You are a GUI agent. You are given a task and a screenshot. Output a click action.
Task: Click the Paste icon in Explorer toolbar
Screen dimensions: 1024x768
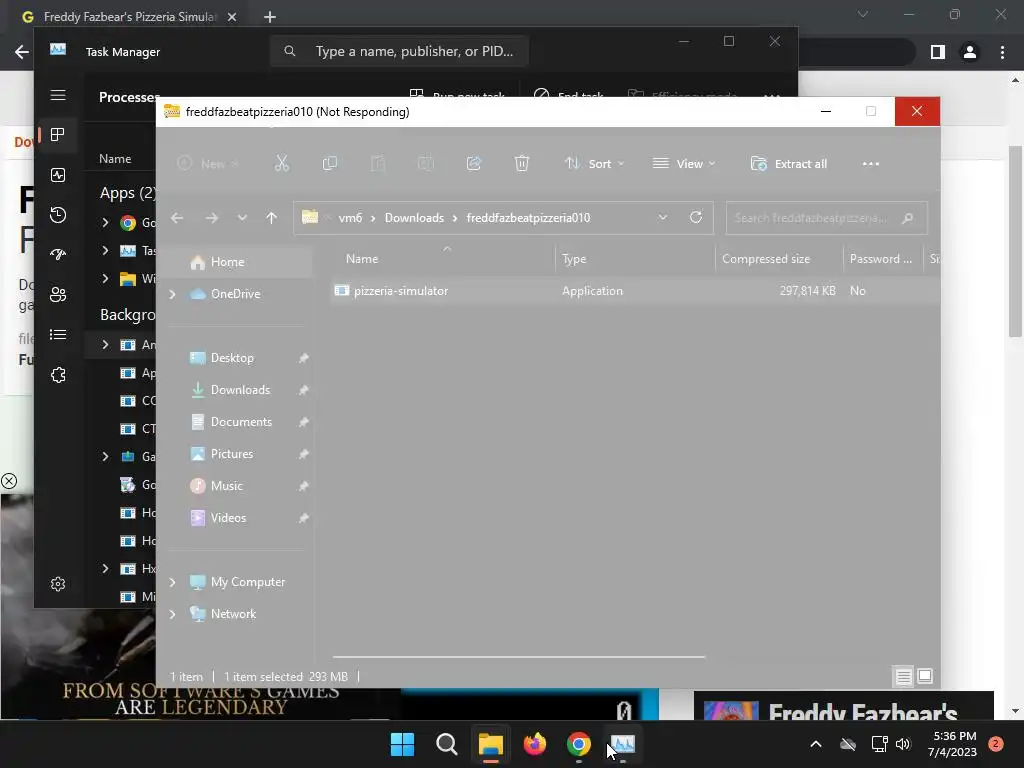click(377, 163)
